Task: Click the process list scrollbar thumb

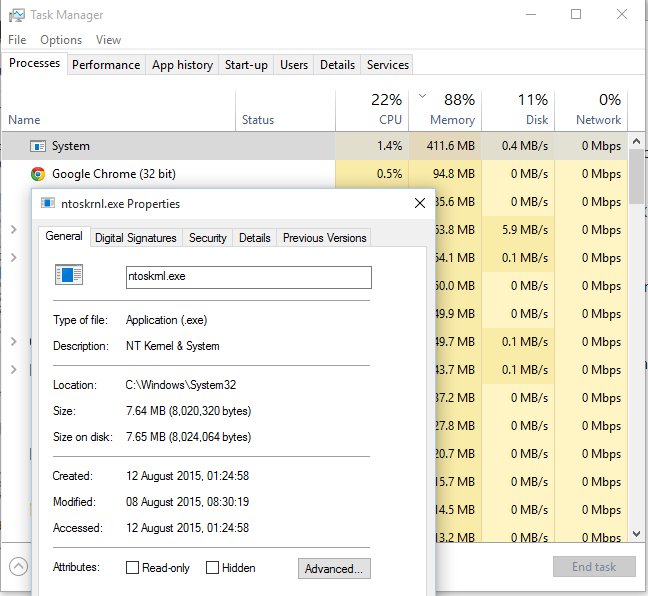Action: click(636, 176)
